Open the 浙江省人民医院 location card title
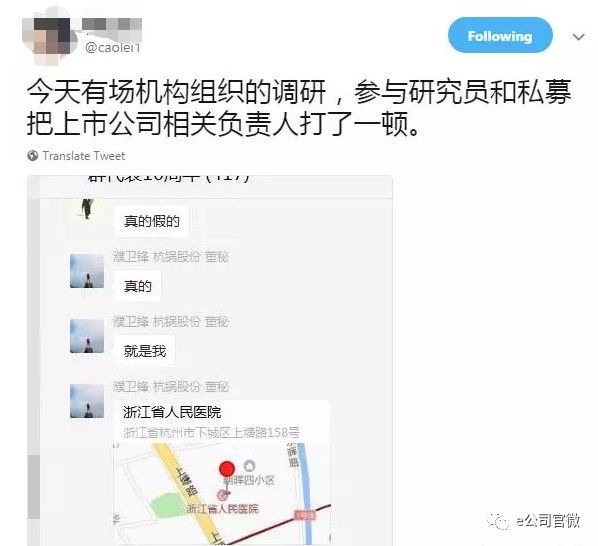The width and height of the screenshot is (598, 546). click(172, 412)
